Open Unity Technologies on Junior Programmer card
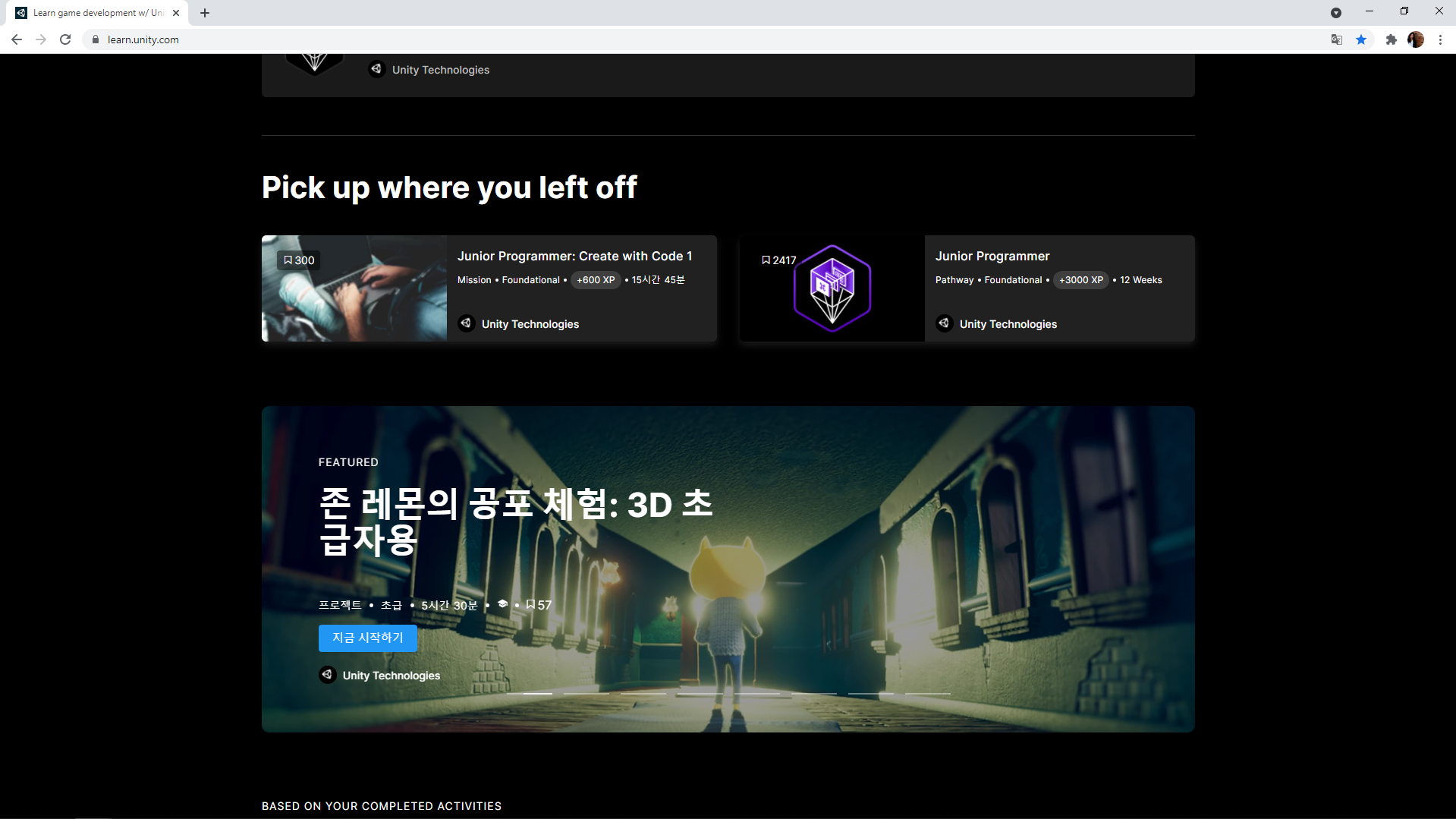The height and width of the screenshot is (819, 1456). [x=1008, y=324]
